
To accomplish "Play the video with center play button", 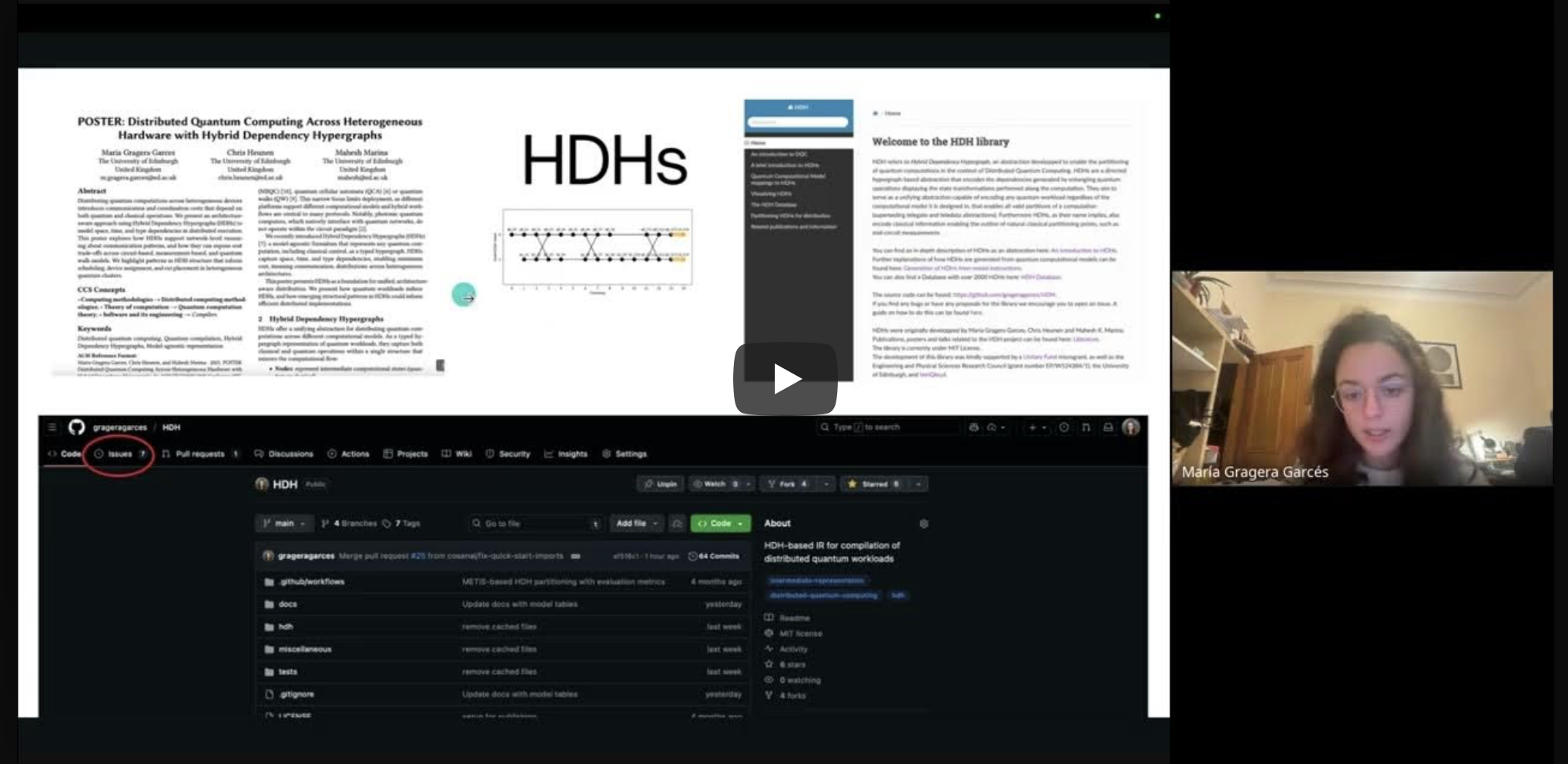I will [785, 378].
